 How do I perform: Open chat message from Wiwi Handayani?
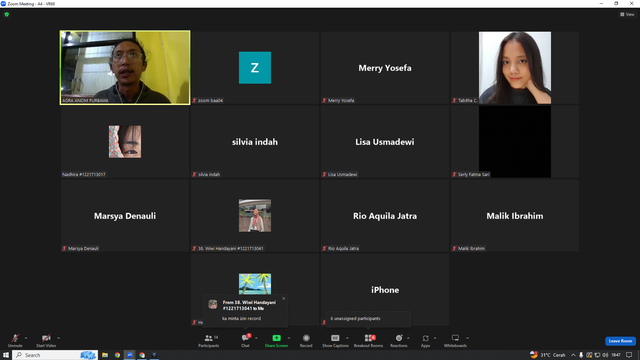click(x=245, y=311)
